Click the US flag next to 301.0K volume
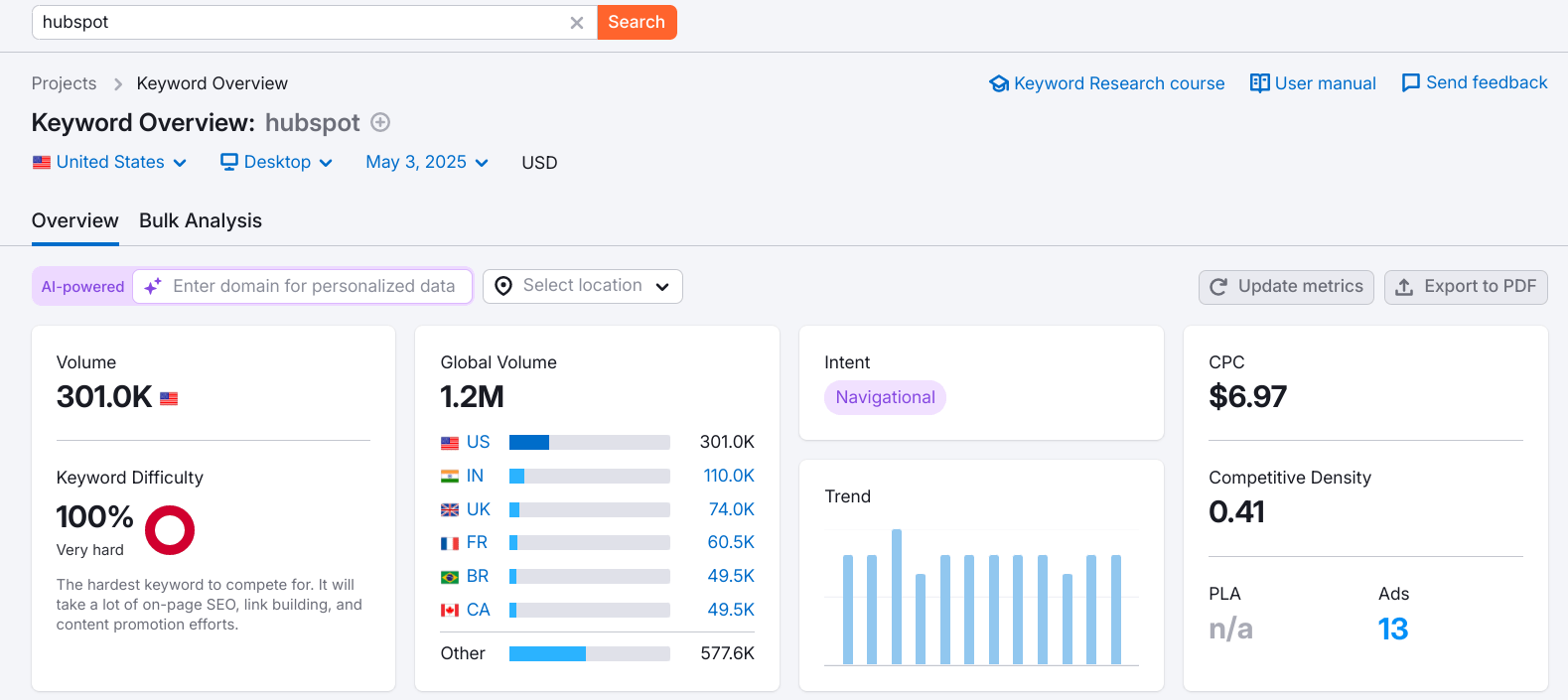 [169, 398]
